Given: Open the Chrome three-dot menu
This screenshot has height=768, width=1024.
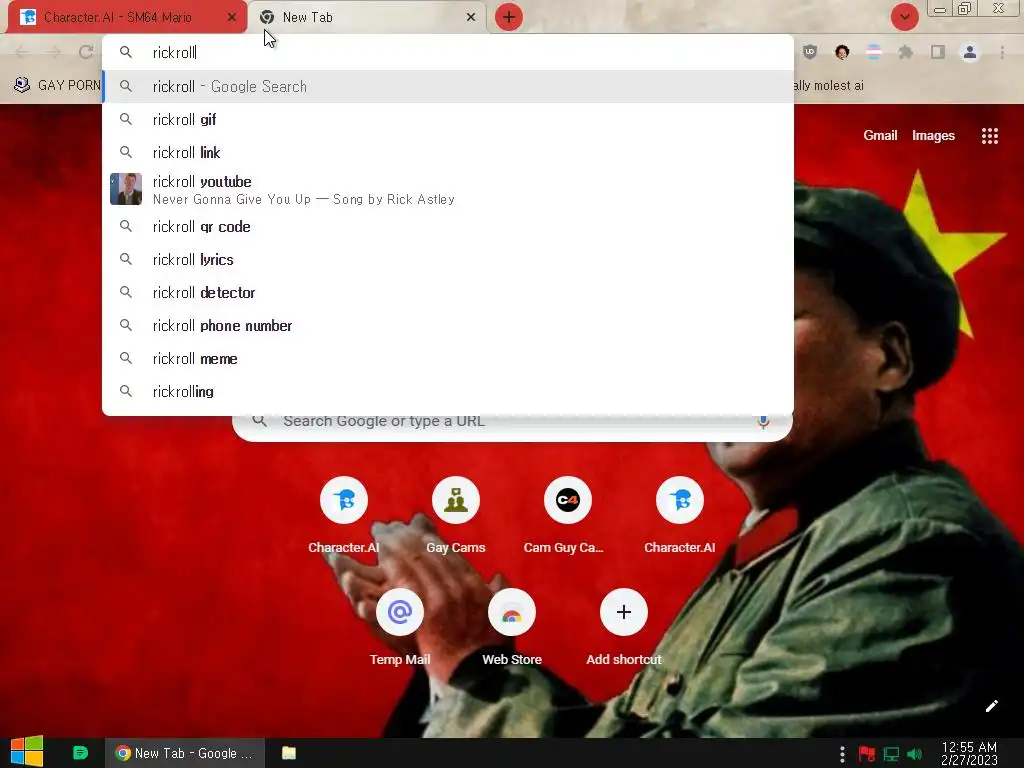Looking at the screenshot, I should pos(1002,52).
